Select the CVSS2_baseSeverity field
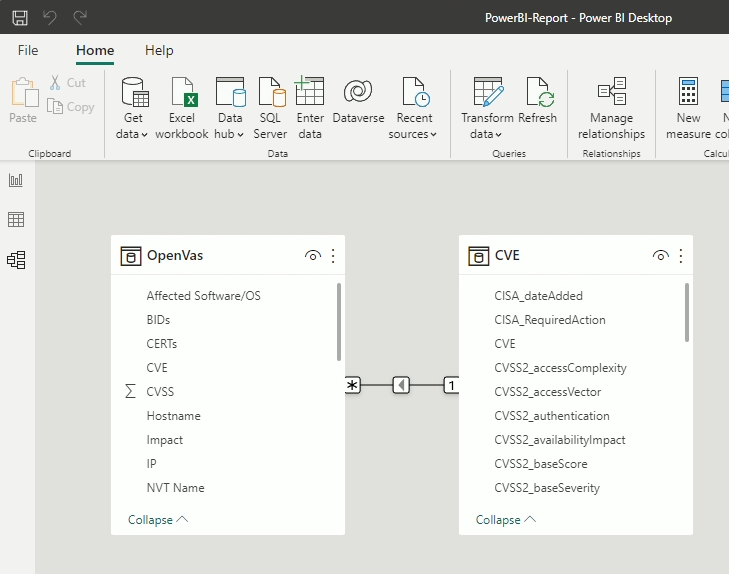This screenshot has height=574, width=729. 547,488
